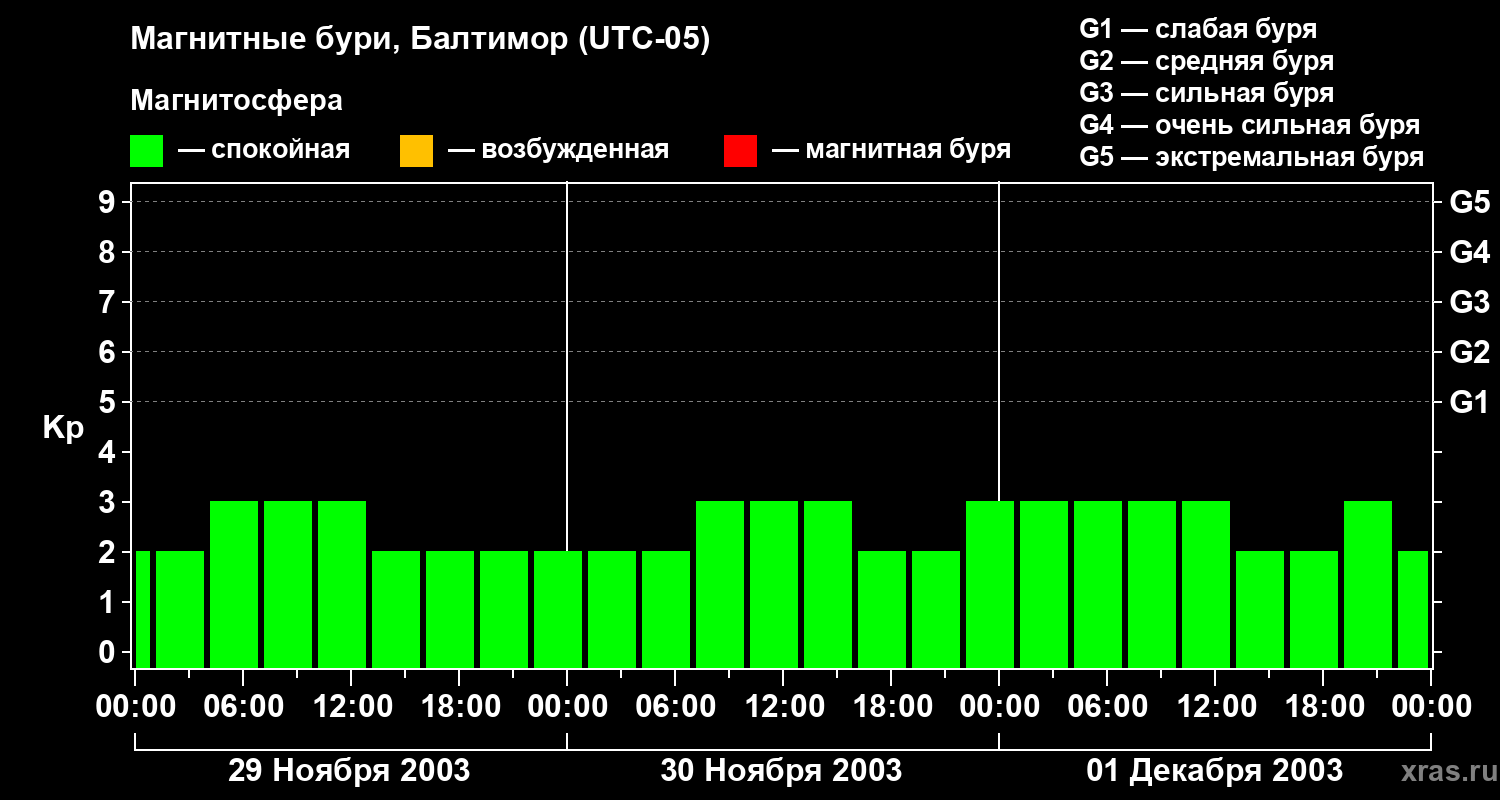Screen dimensions: 1500x800
Task: Click the G4 label on the right axis
Action: [1469, 252]
